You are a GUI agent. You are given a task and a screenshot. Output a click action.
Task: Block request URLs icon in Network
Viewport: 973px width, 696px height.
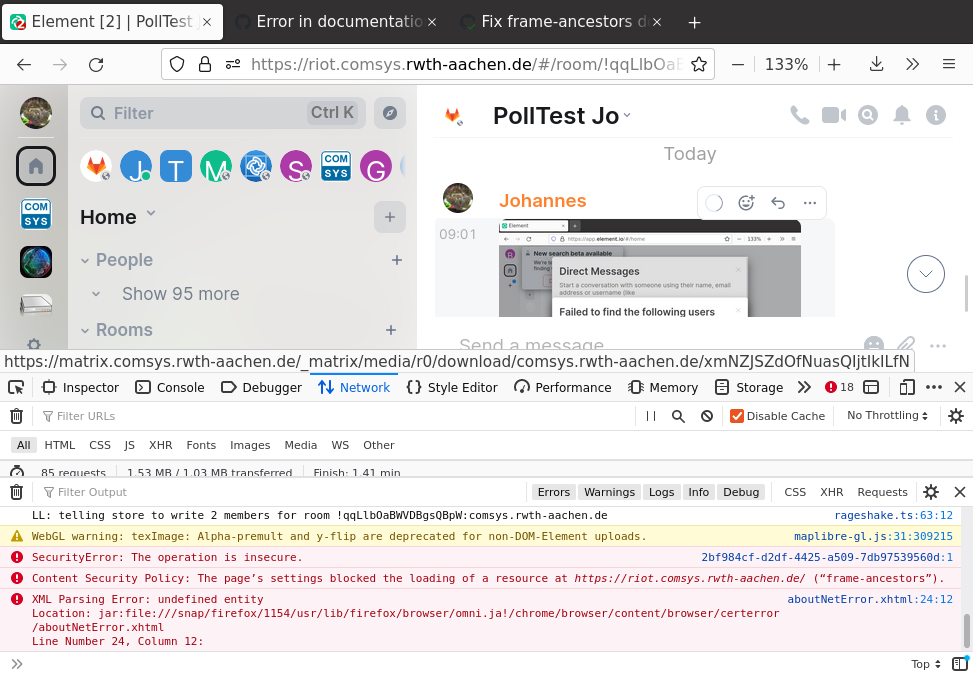[707, 416]
